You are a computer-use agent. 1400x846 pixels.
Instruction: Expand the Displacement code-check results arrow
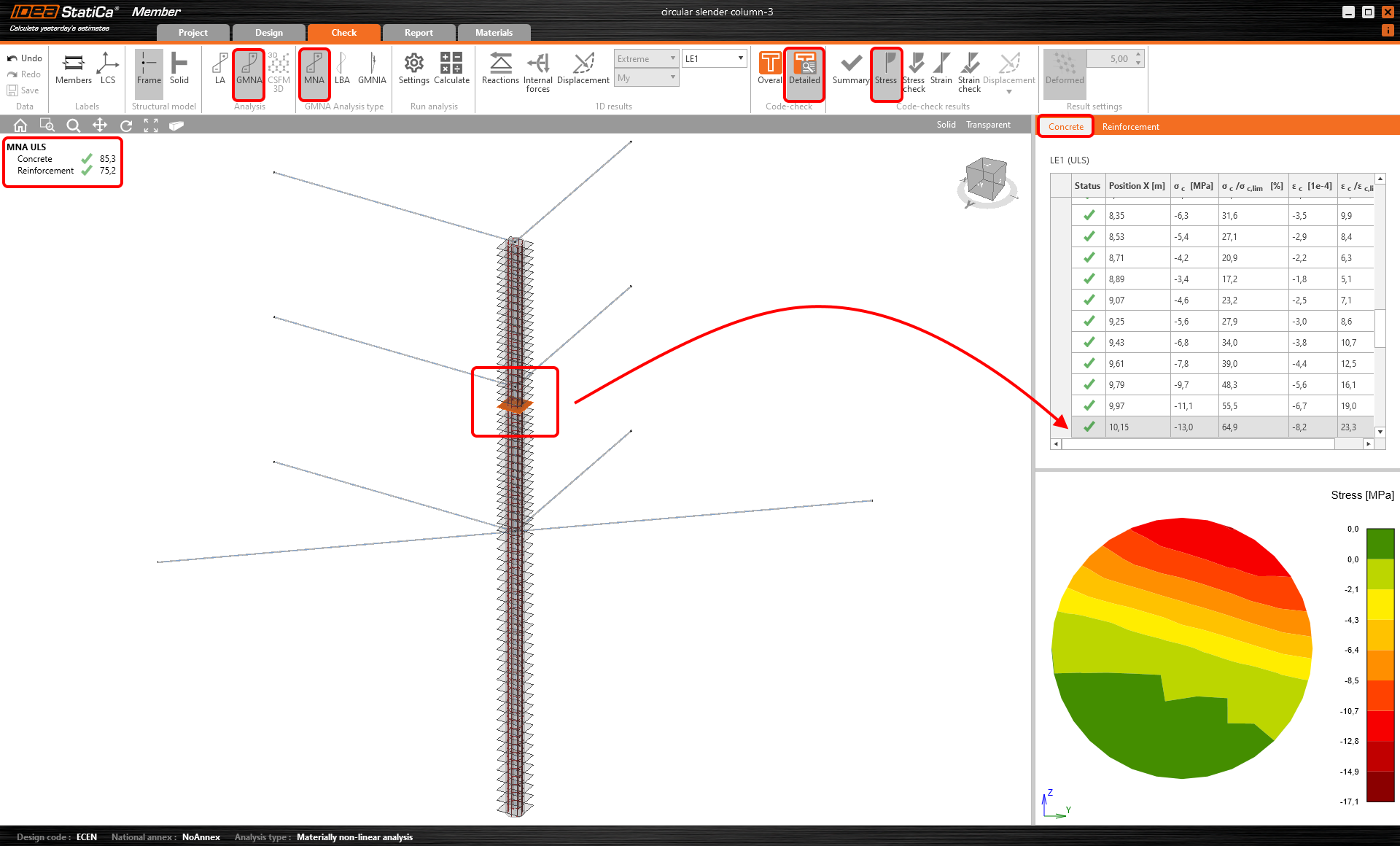(1009, 92)
